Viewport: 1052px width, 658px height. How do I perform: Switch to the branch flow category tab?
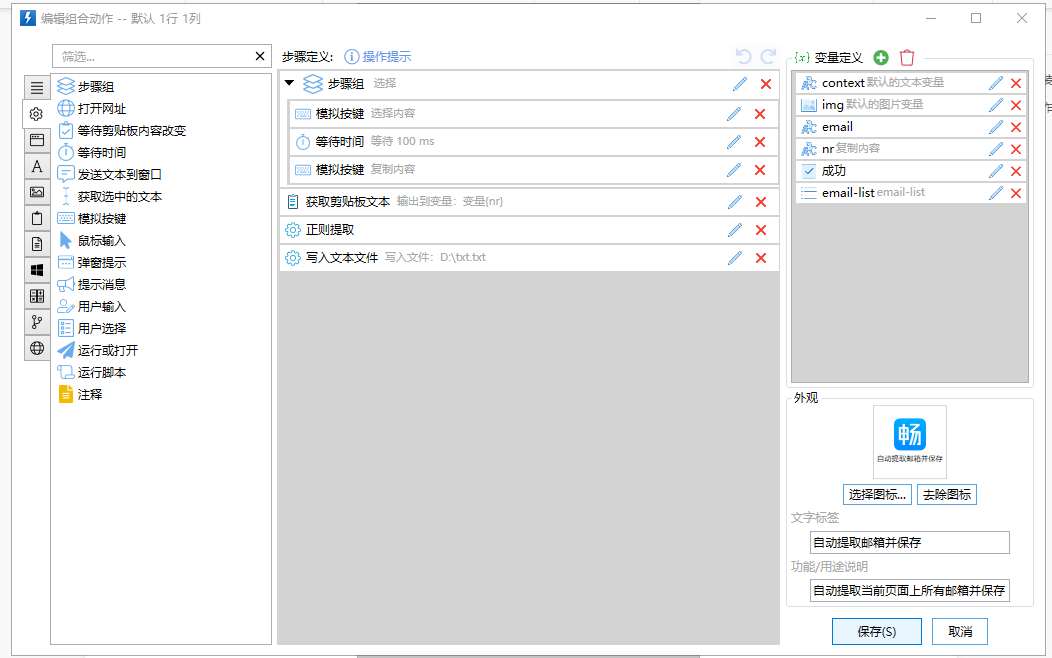(x=37, y=323)
